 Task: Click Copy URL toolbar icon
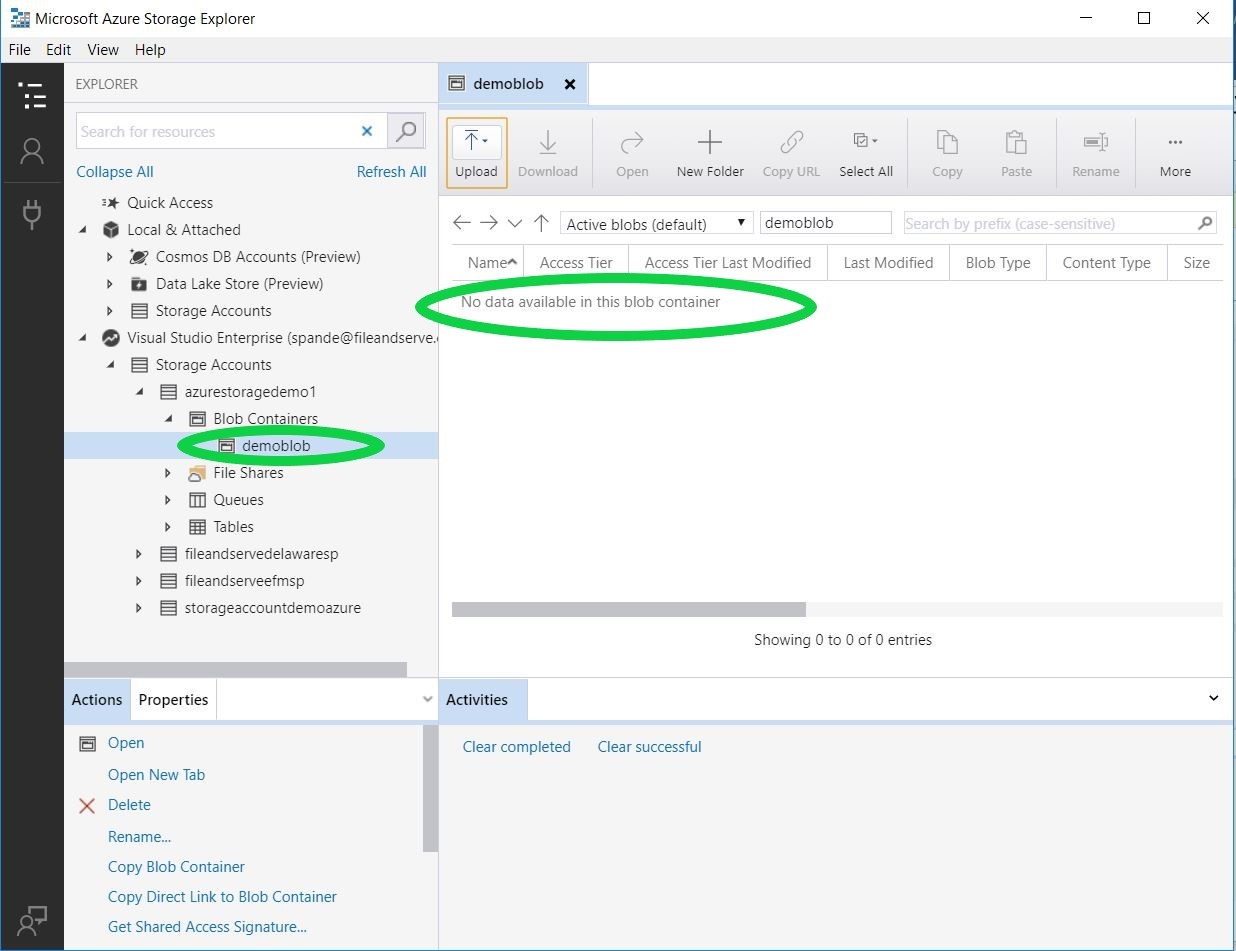[791, 153]
